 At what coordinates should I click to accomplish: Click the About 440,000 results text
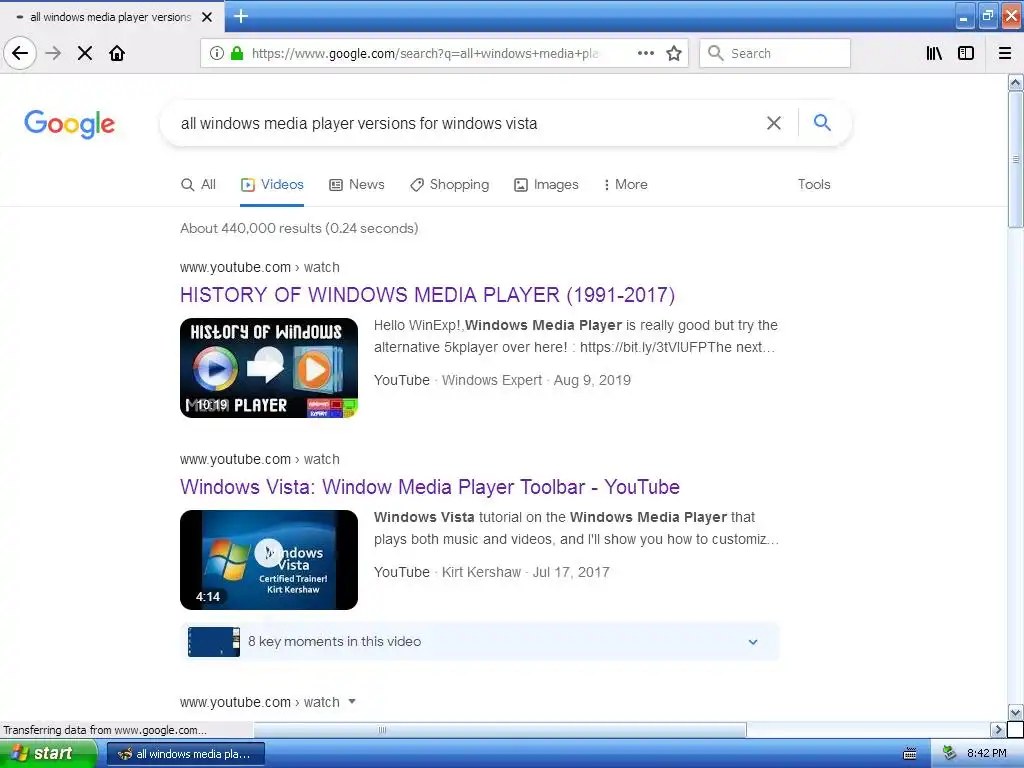tap(299, 229)
